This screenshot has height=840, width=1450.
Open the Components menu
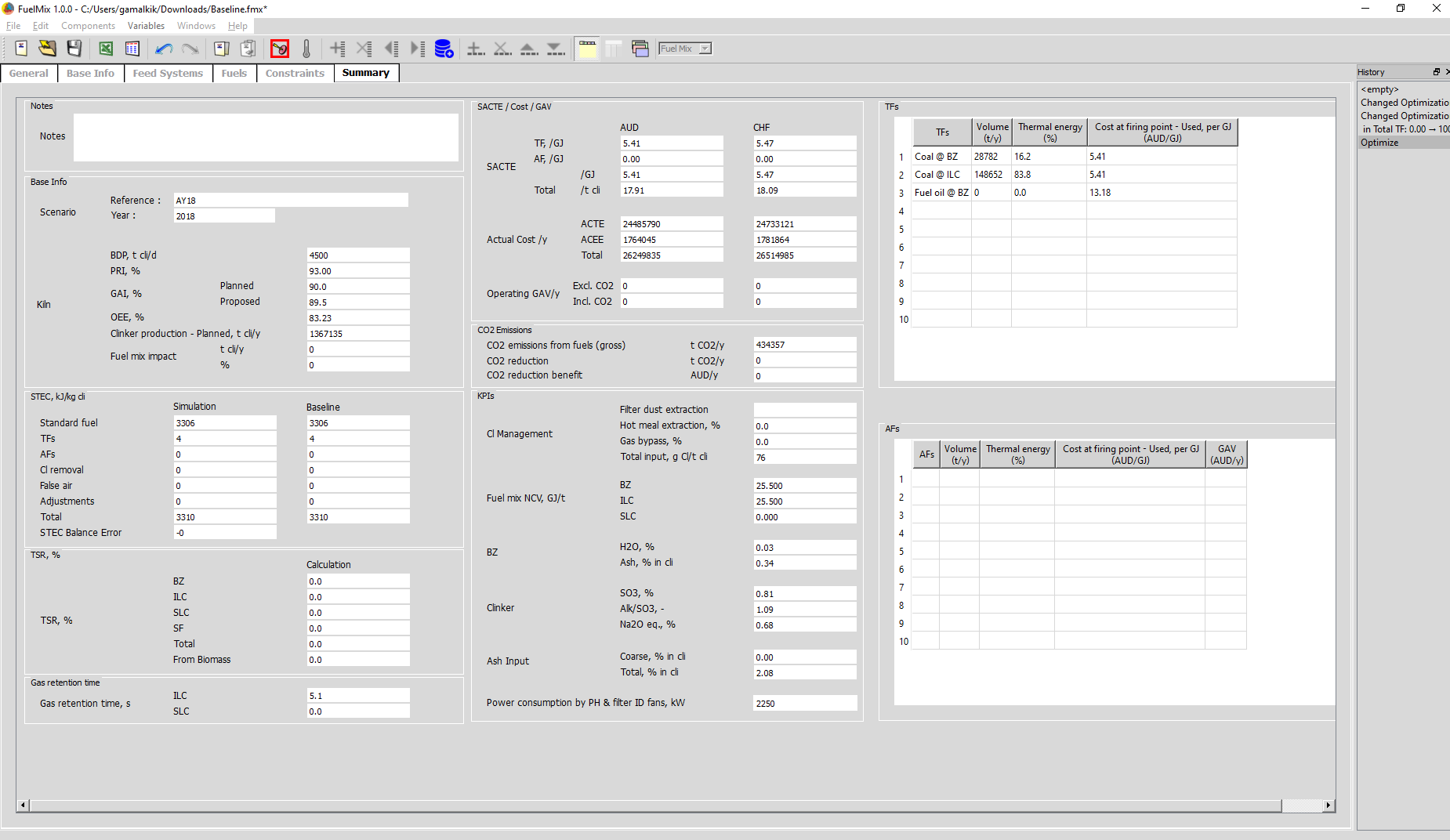[x=89, y=26]
